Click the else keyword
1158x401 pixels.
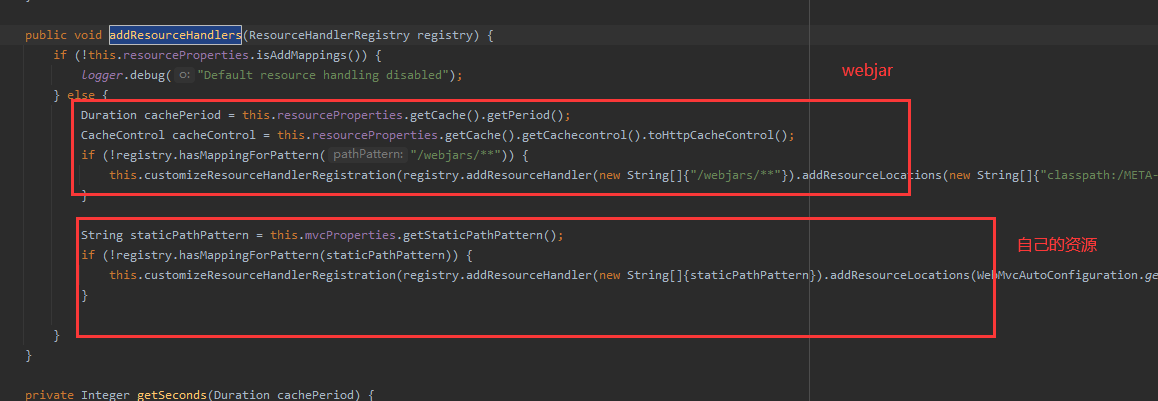80,95
